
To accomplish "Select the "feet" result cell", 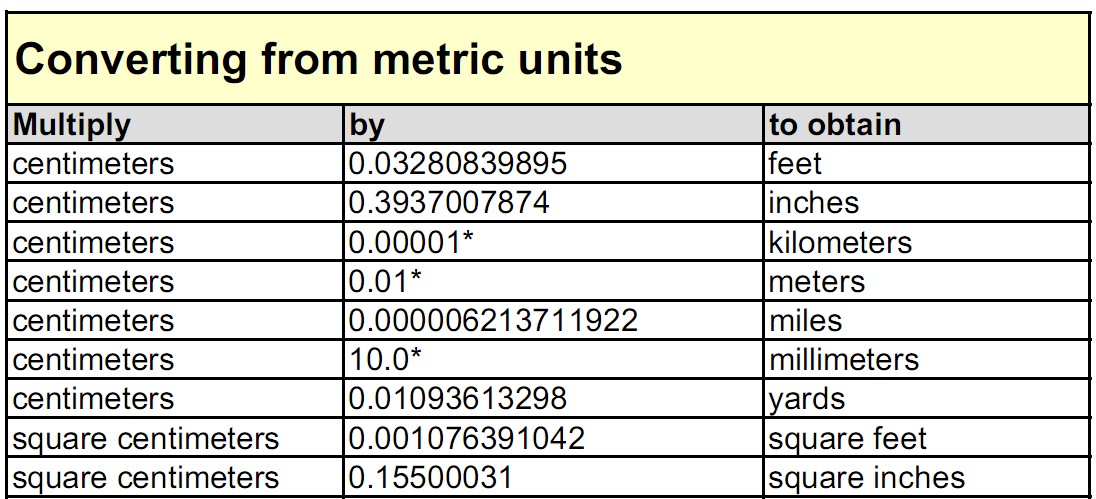I will coord(795,163).
